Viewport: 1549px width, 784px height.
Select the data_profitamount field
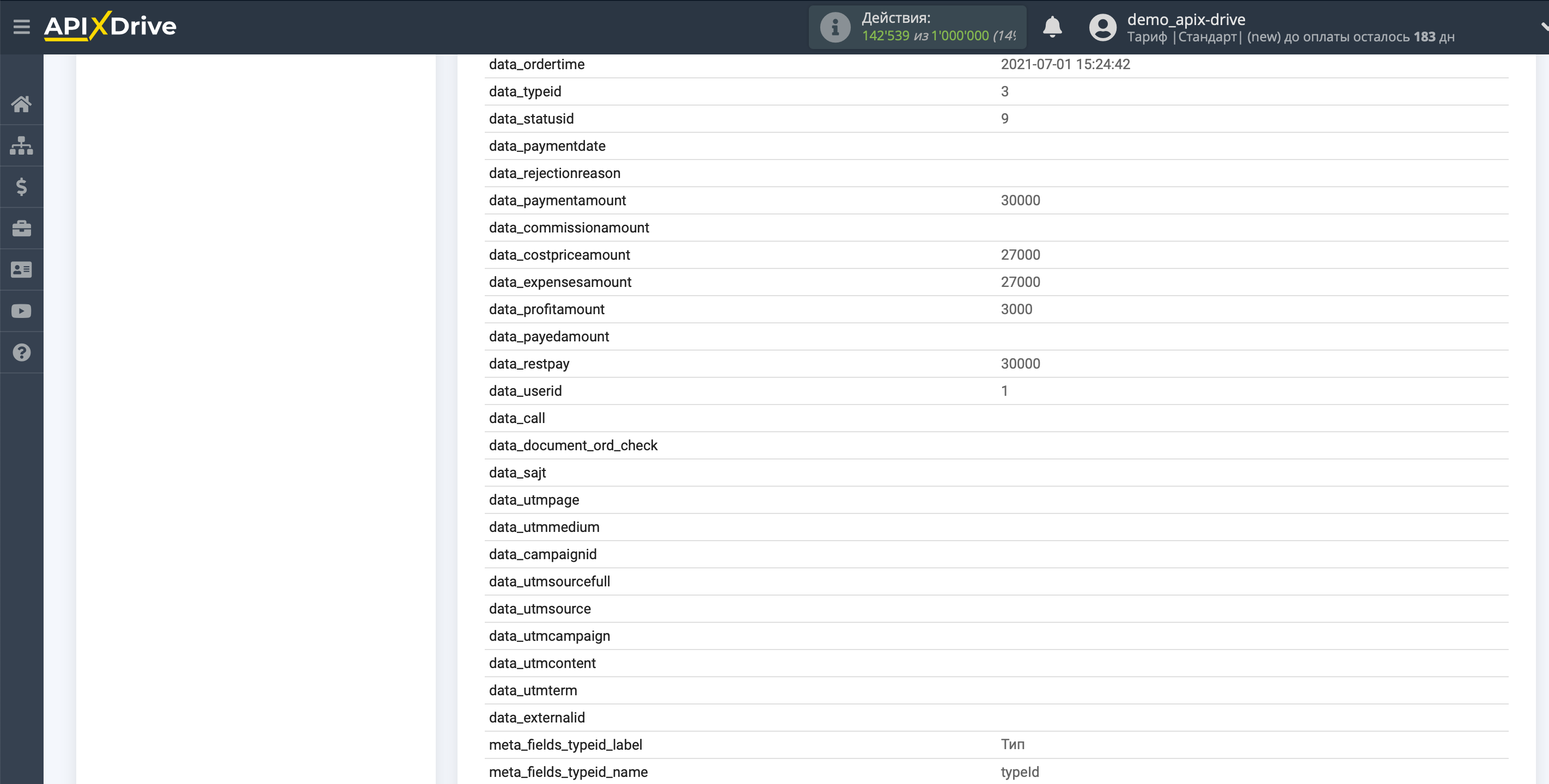[547, 309]
